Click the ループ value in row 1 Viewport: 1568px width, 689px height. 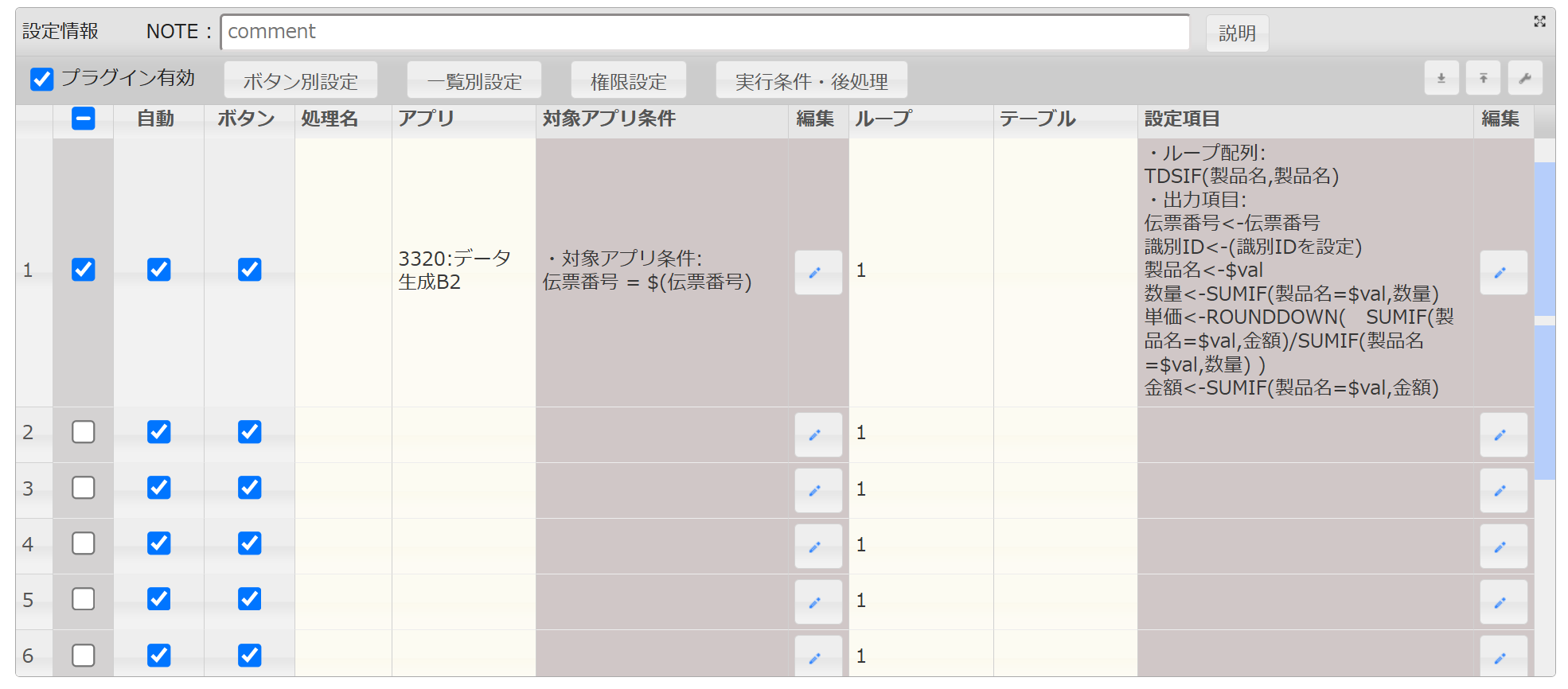[x=861, y=271]
